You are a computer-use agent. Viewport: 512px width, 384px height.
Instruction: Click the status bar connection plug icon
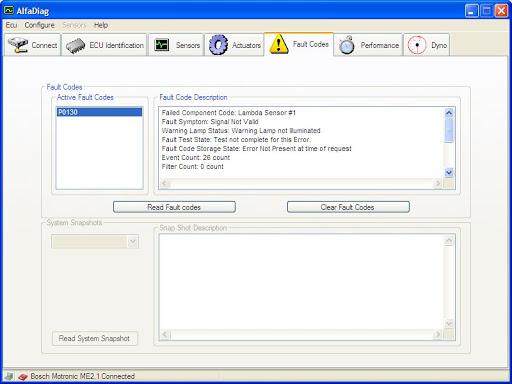click(9, 376)
